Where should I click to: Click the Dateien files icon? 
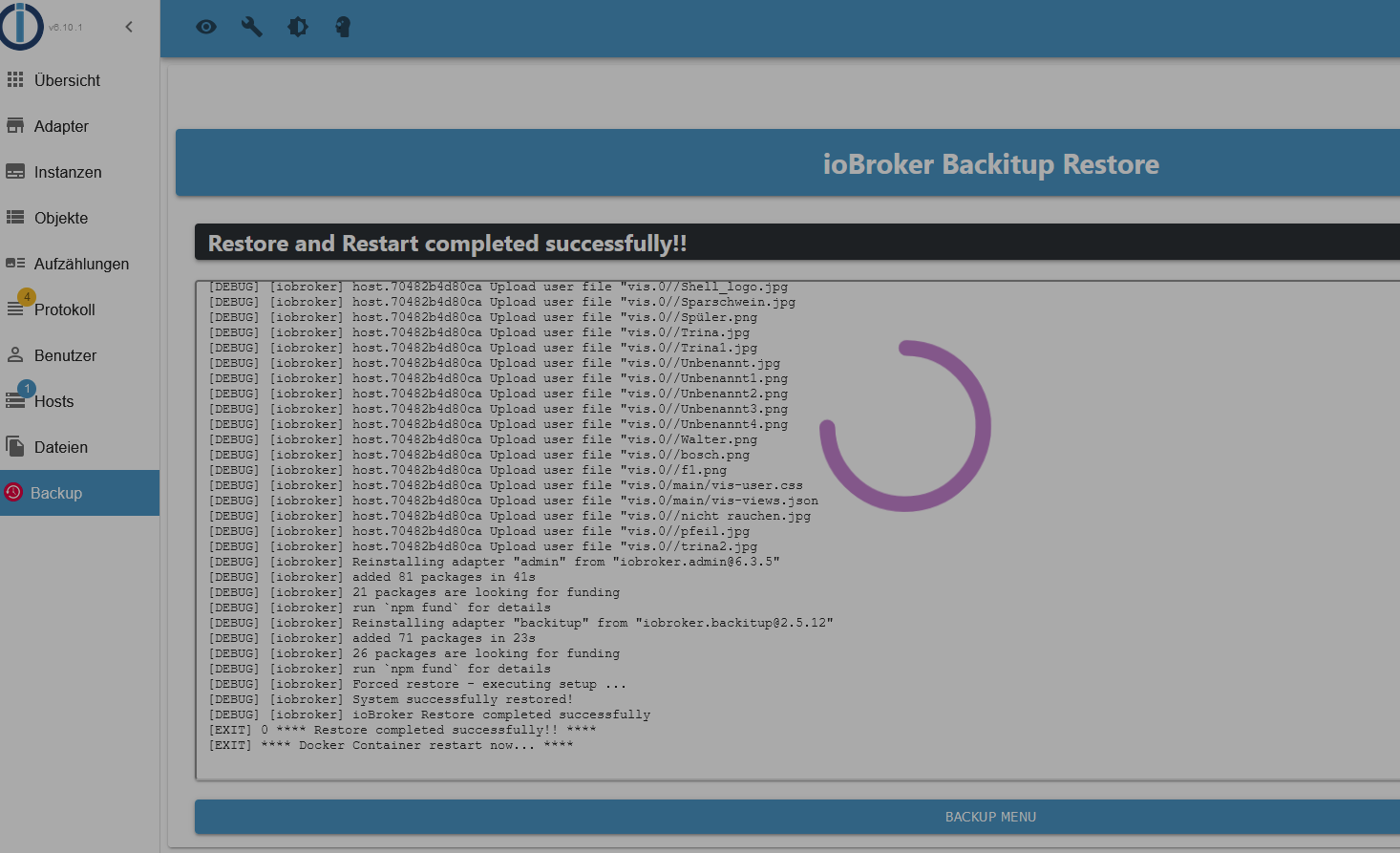pos(15,446)
